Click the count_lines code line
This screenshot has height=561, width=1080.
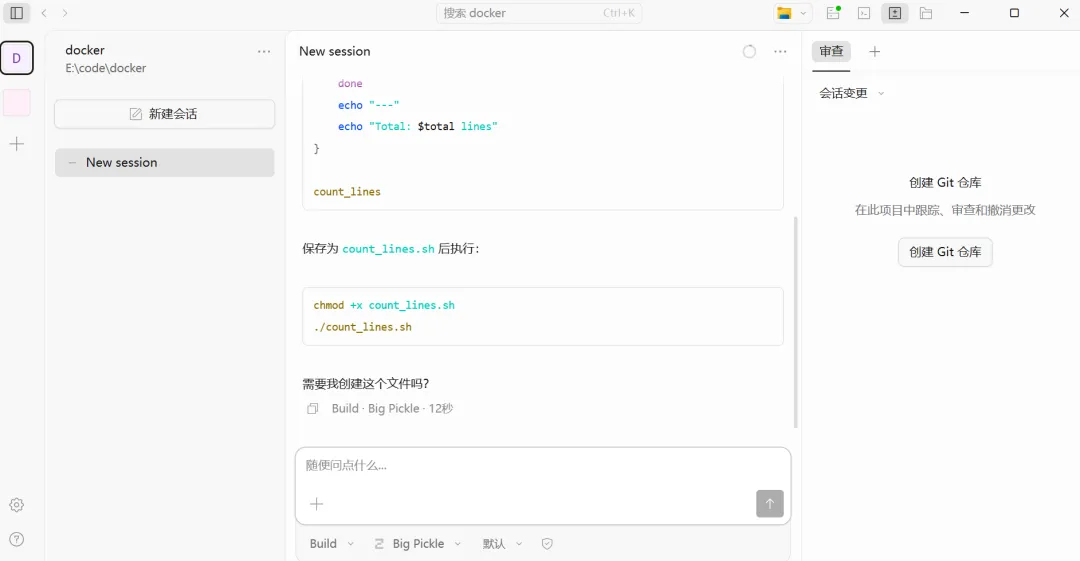point(347,192)
